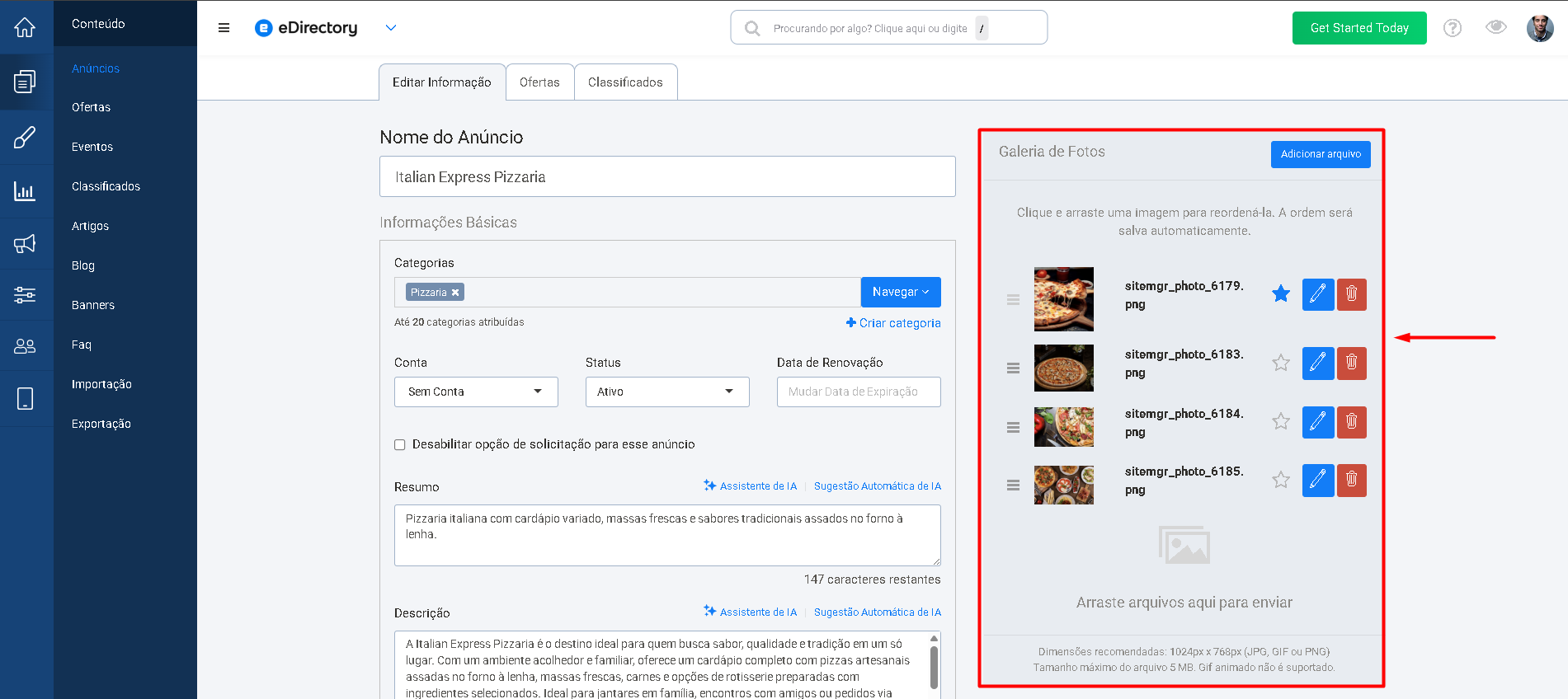Screen dimensions: 1568x699
Task: Click Adicionar arquivo button
Action: pos(1321,154)
